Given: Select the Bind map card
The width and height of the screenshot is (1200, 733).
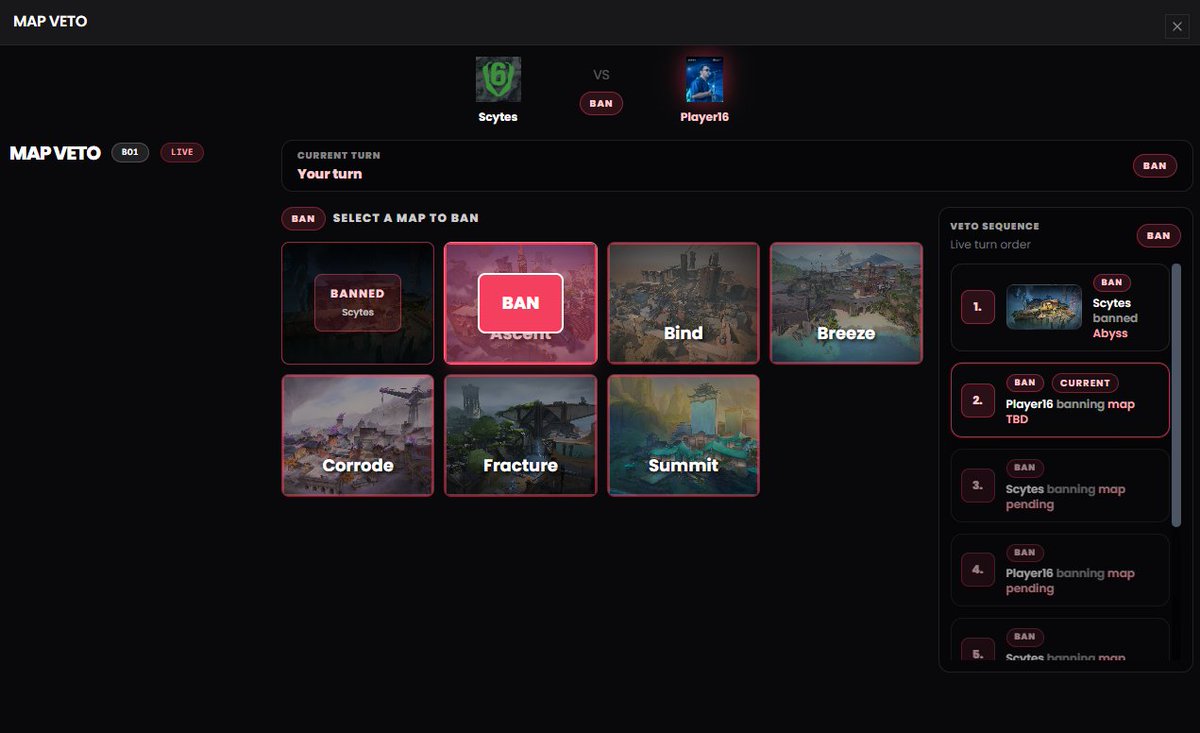Looking at the screenshot, I should click(x=683, y=303).
